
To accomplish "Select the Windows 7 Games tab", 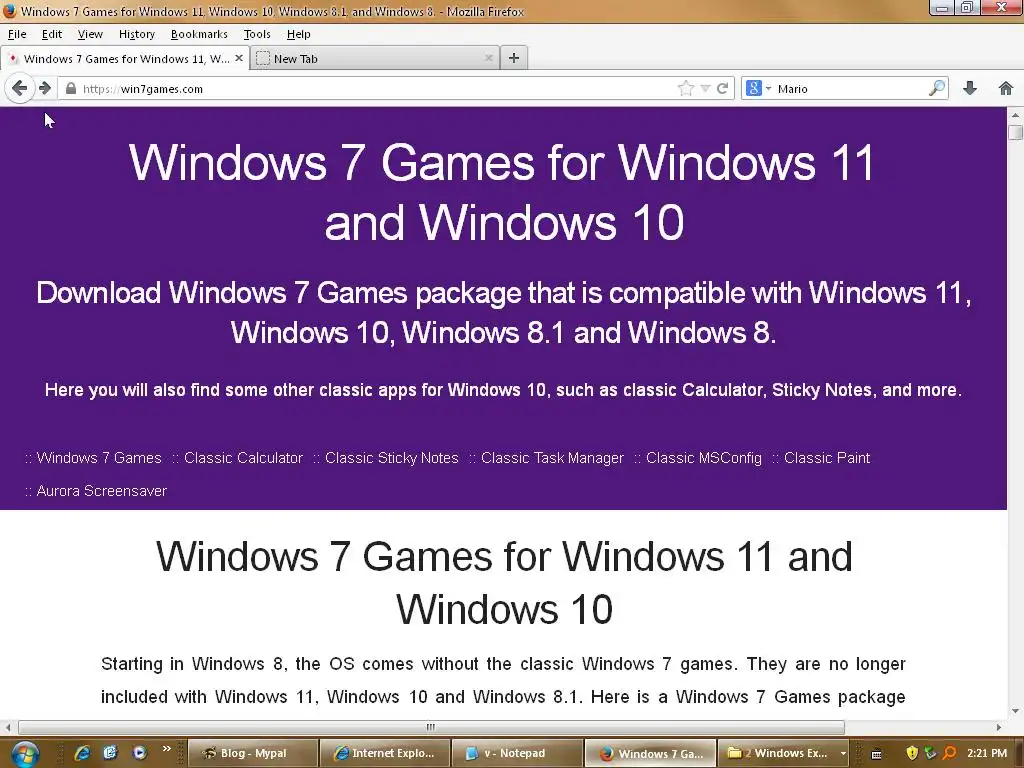I will [x=124, y=59].
